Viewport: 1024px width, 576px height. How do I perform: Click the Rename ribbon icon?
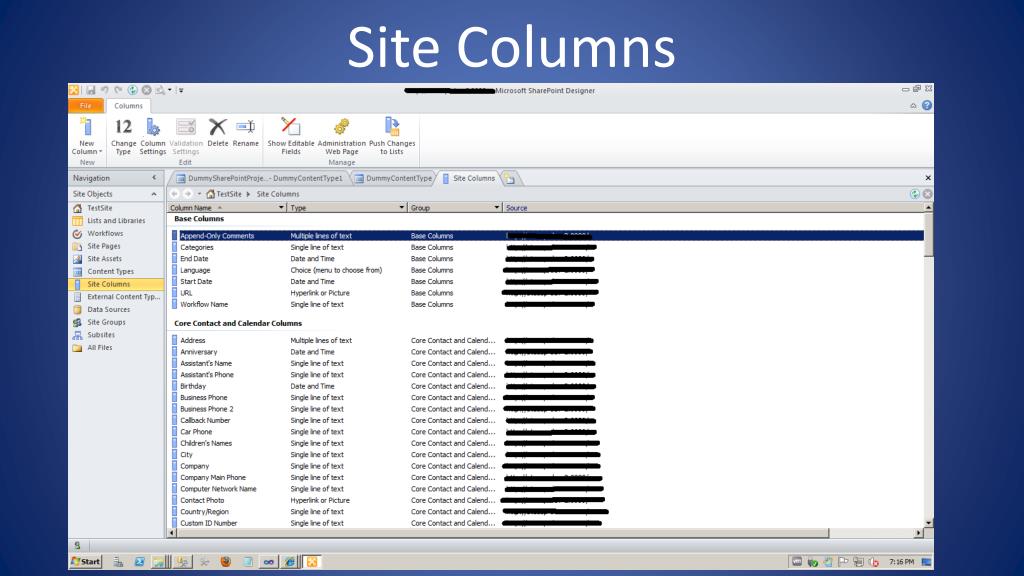point(246,127)
